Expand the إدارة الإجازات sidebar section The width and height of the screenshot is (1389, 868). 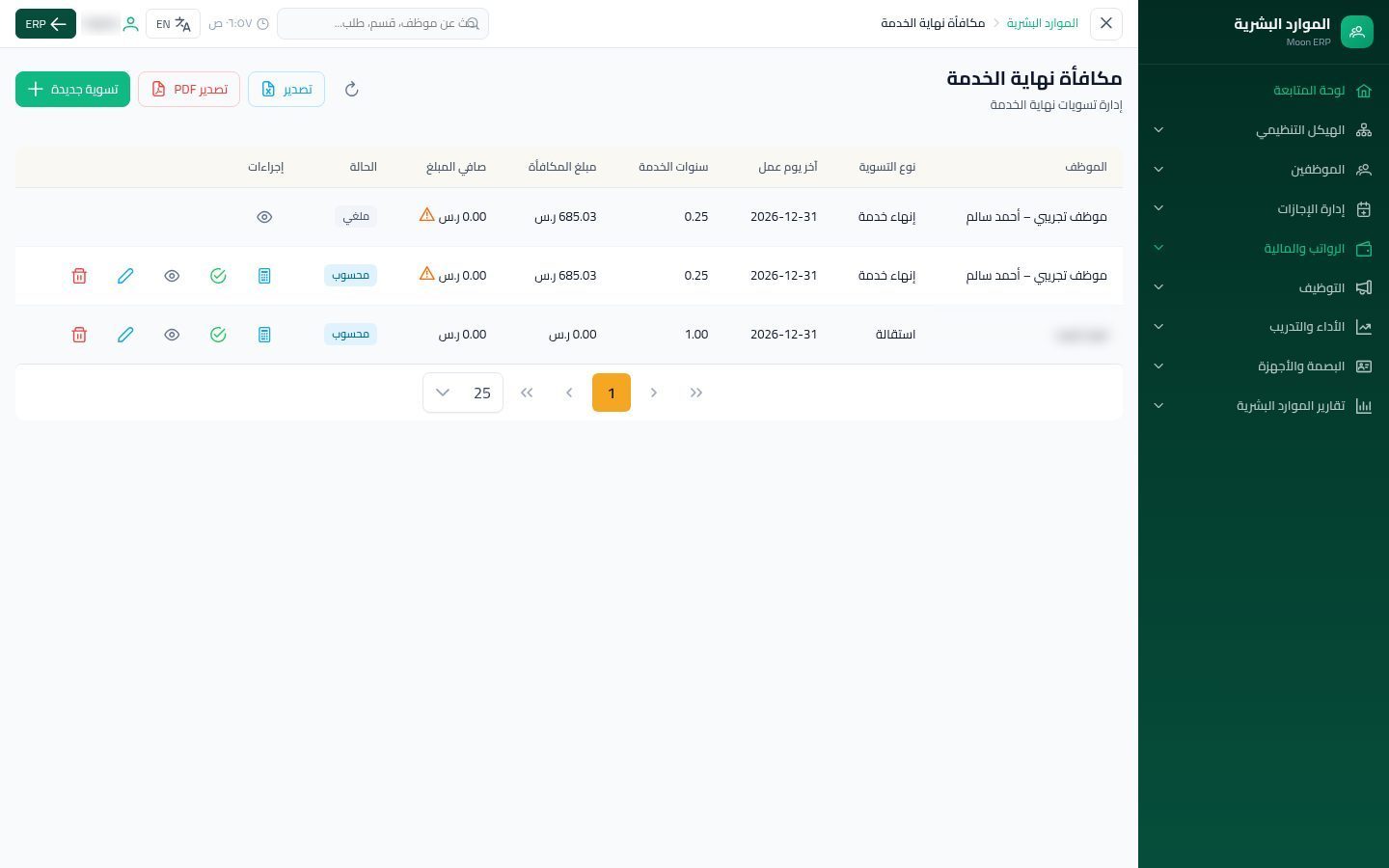[1263, 209]
